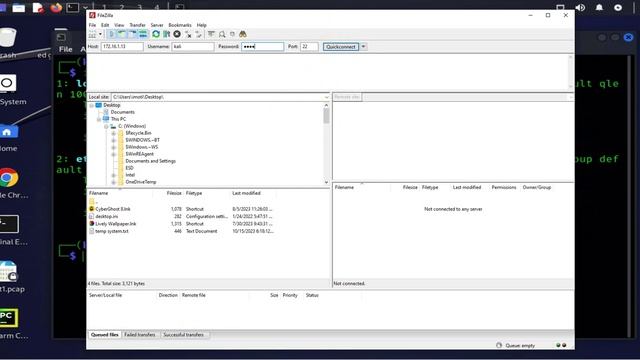Open FileZilla File menu
640x360 pixels.
click(x=93, y=25)
